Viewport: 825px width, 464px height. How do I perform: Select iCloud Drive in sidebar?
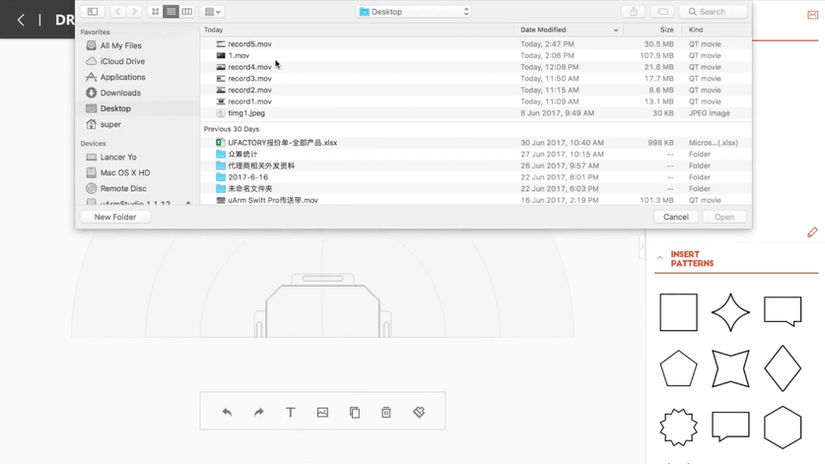point(122,62)
